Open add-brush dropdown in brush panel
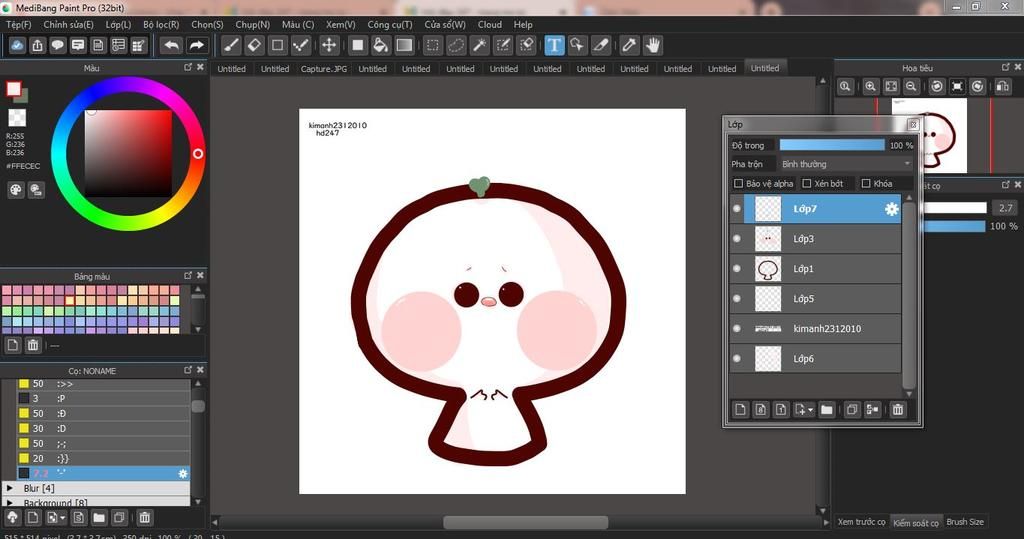The image size is (1024, 539). (x=63, y=517)
